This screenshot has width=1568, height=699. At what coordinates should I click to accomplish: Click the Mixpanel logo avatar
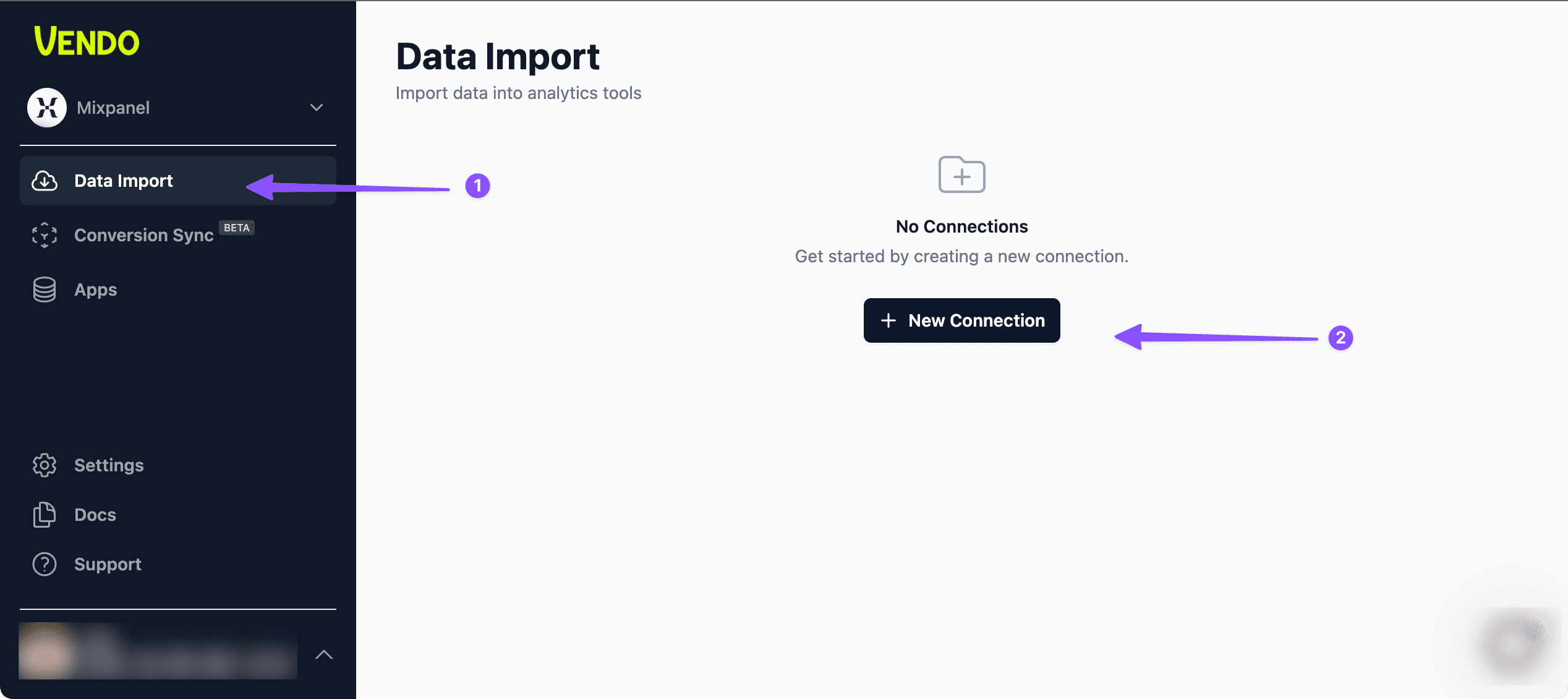pyautogui.click(x=47, y=108)
